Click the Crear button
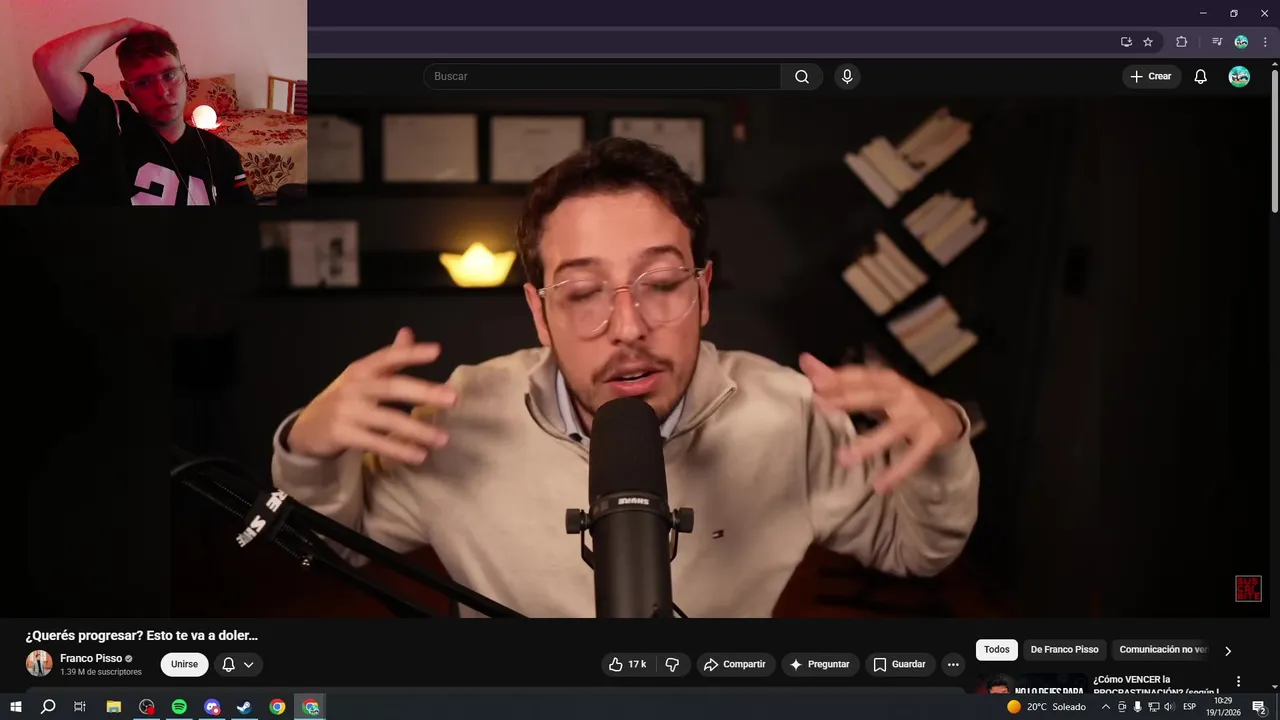The height and width of the screenshot is (720, 1280). pyautogui.click(x=1151, y=77)
